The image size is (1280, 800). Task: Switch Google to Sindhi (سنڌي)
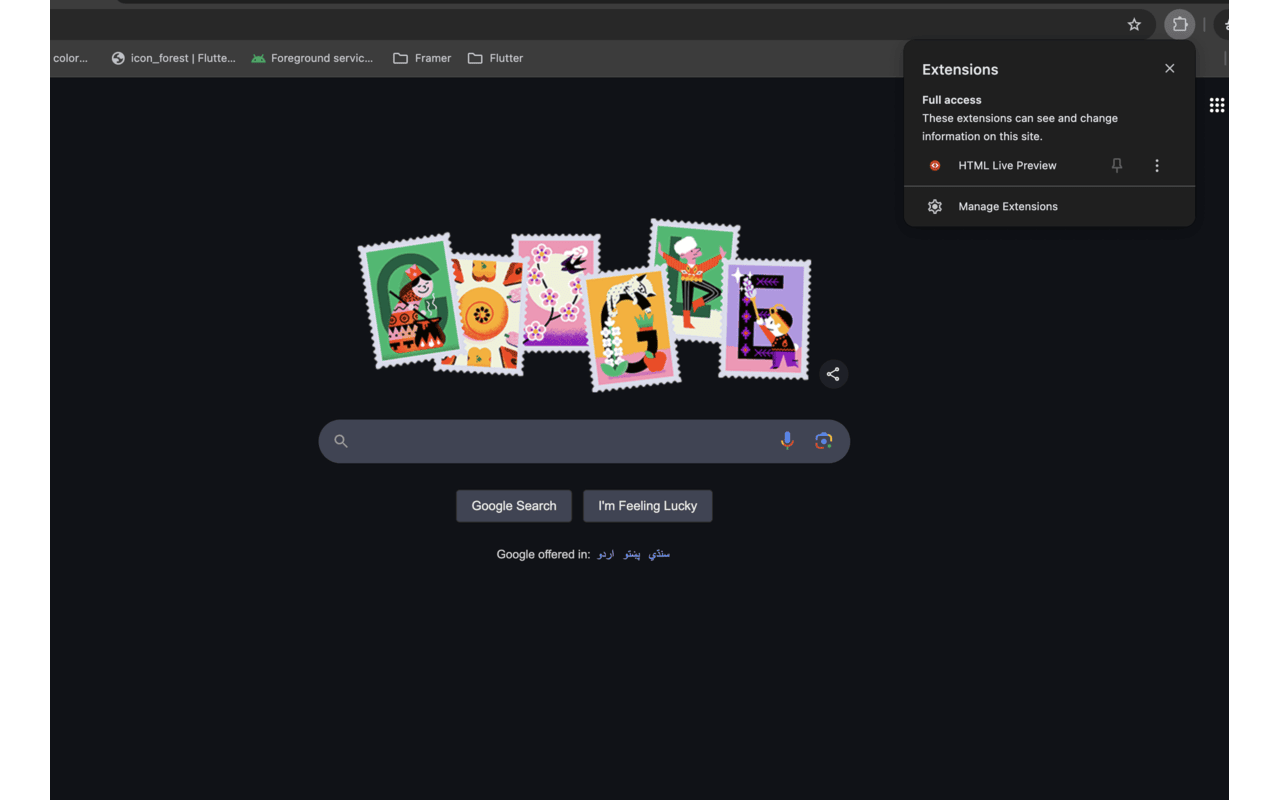click(659, 554)
